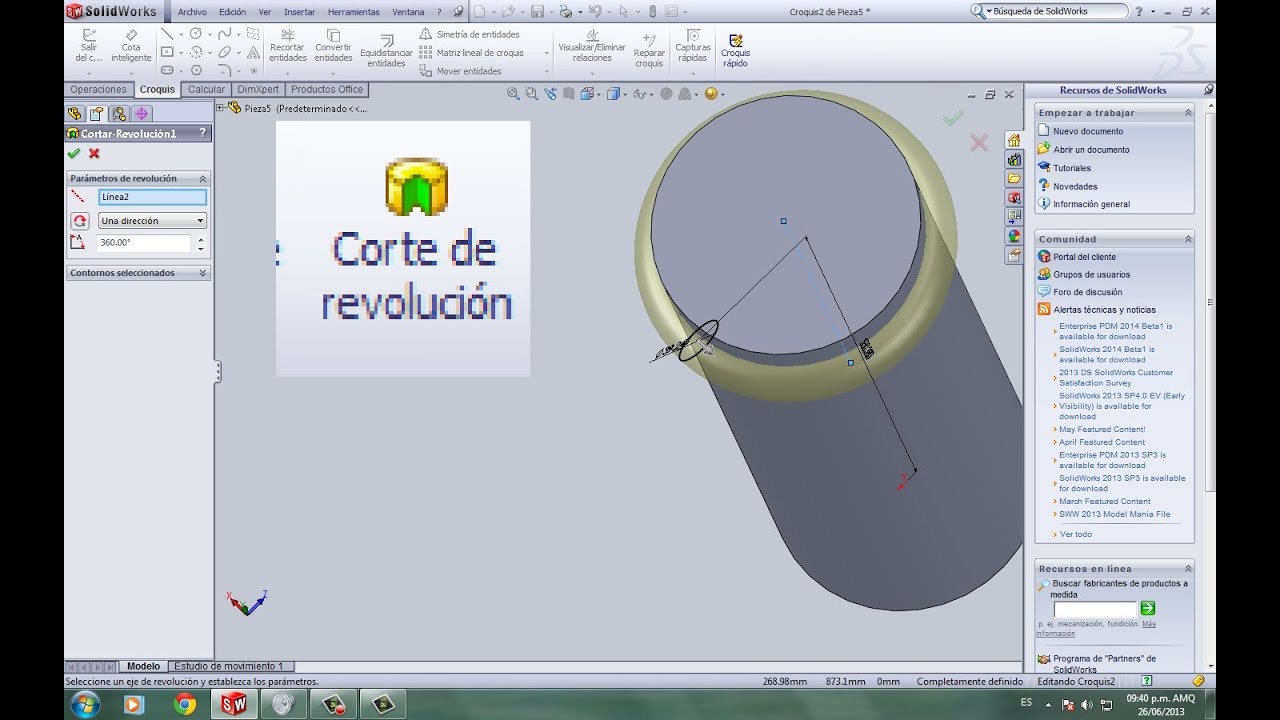Click the 360.00° angle field

click(x=144, y=243)
